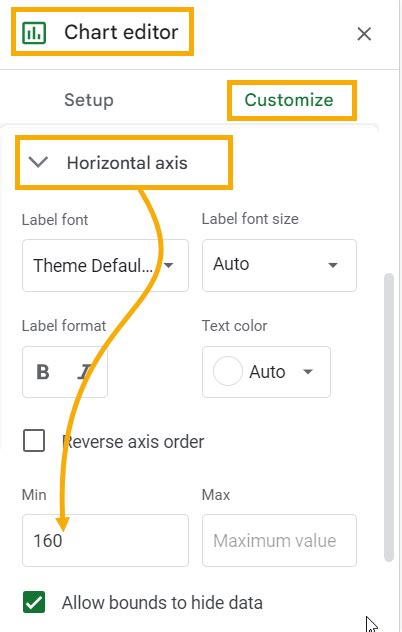Uncheck Allow bounds to hide data
Viewport: 402px width, 632px height.
[34, 602]
